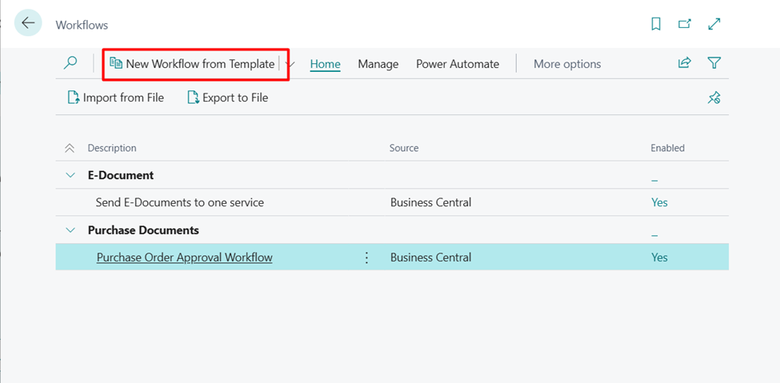Open the filter pane icon
Screen dimensions: 780x383
(x=714, y=63)
